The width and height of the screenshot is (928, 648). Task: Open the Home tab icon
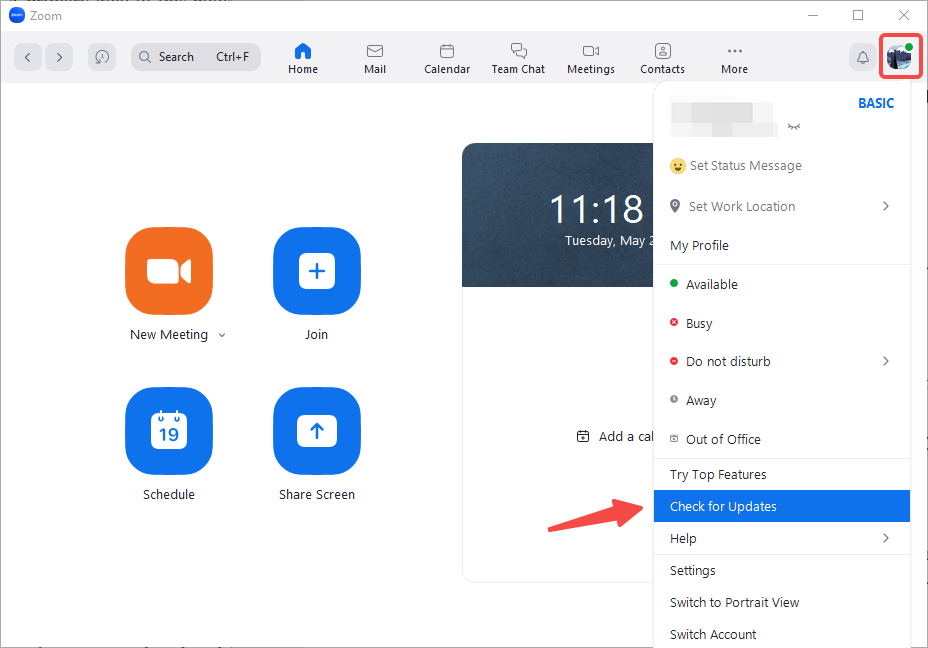point(302,57)
